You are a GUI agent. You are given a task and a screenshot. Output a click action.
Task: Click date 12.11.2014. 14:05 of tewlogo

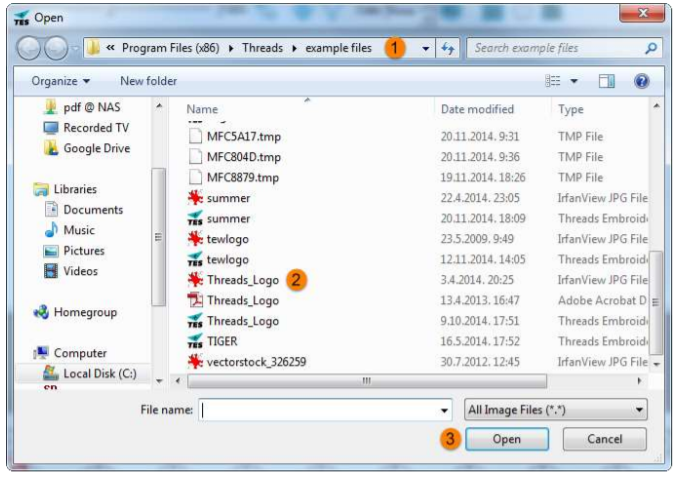tap(483, 260)
